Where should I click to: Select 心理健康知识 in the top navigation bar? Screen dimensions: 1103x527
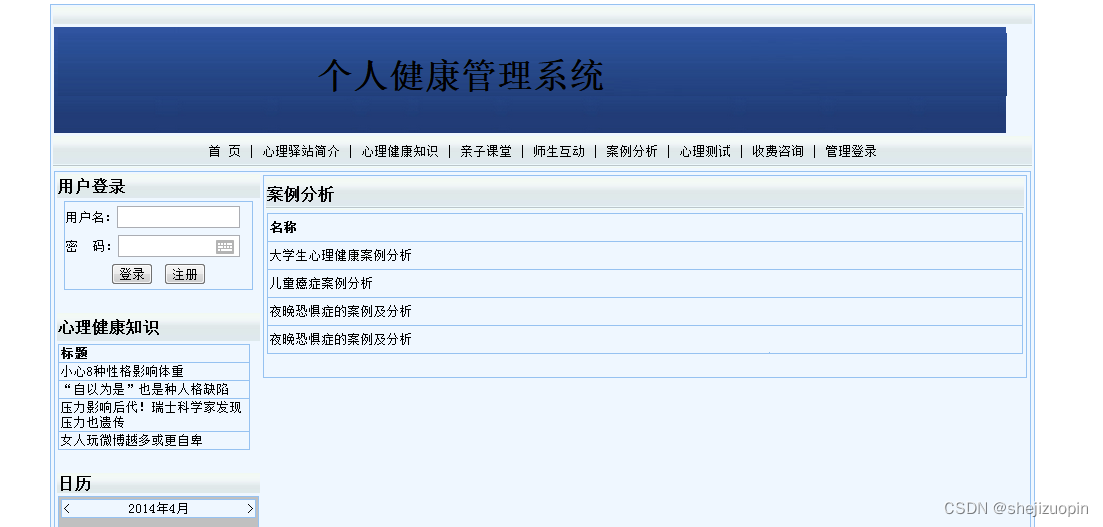400,151
